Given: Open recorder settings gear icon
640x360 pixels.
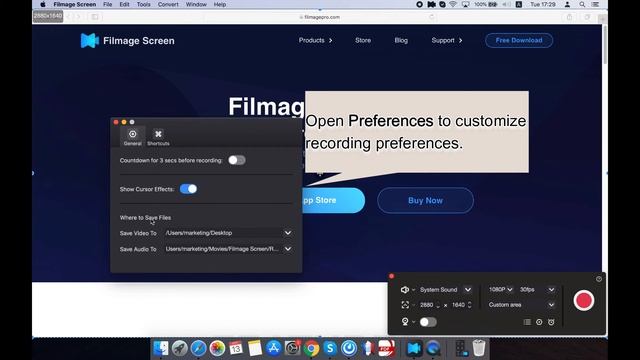Looking at the screenshot, I should pyautogui.click(x=539, y=322).
